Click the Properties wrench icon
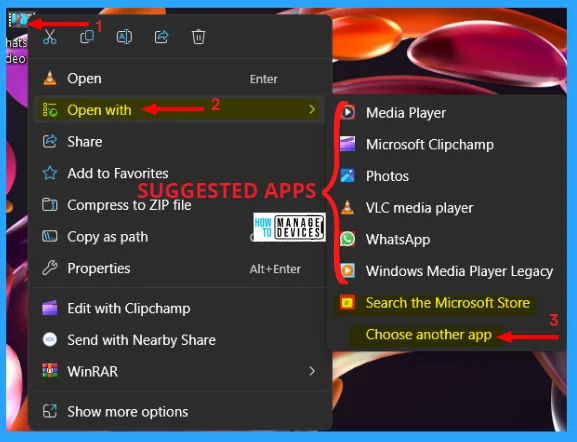Image resolution: width=577 pixels, height=442 pixels. [50, 268]
